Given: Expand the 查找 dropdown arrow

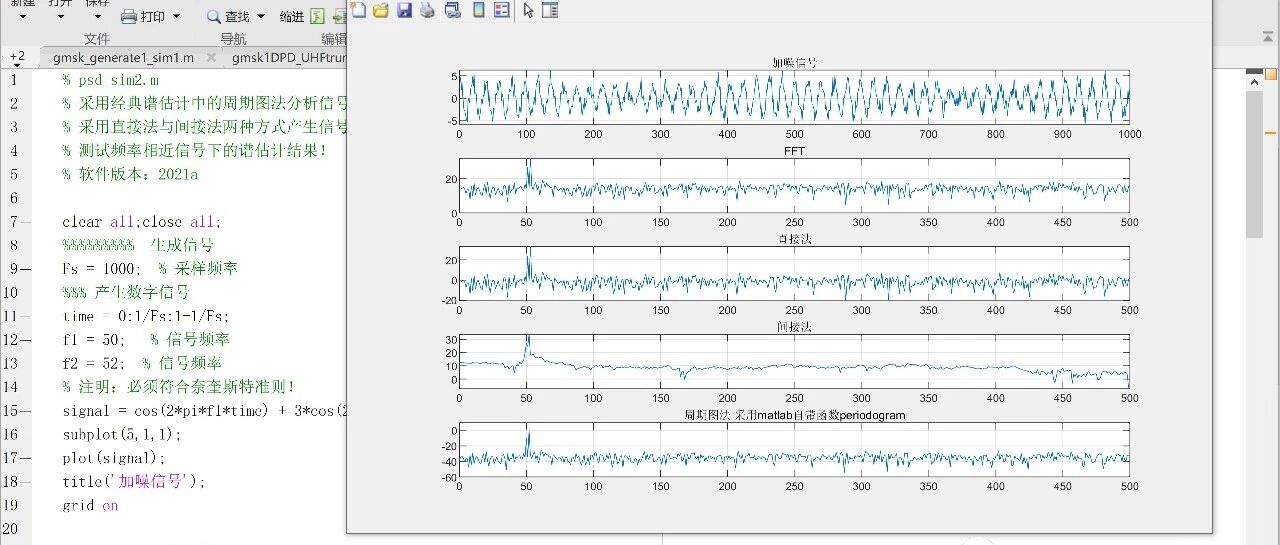Looking at the screenshot, I should pos(261,16).
